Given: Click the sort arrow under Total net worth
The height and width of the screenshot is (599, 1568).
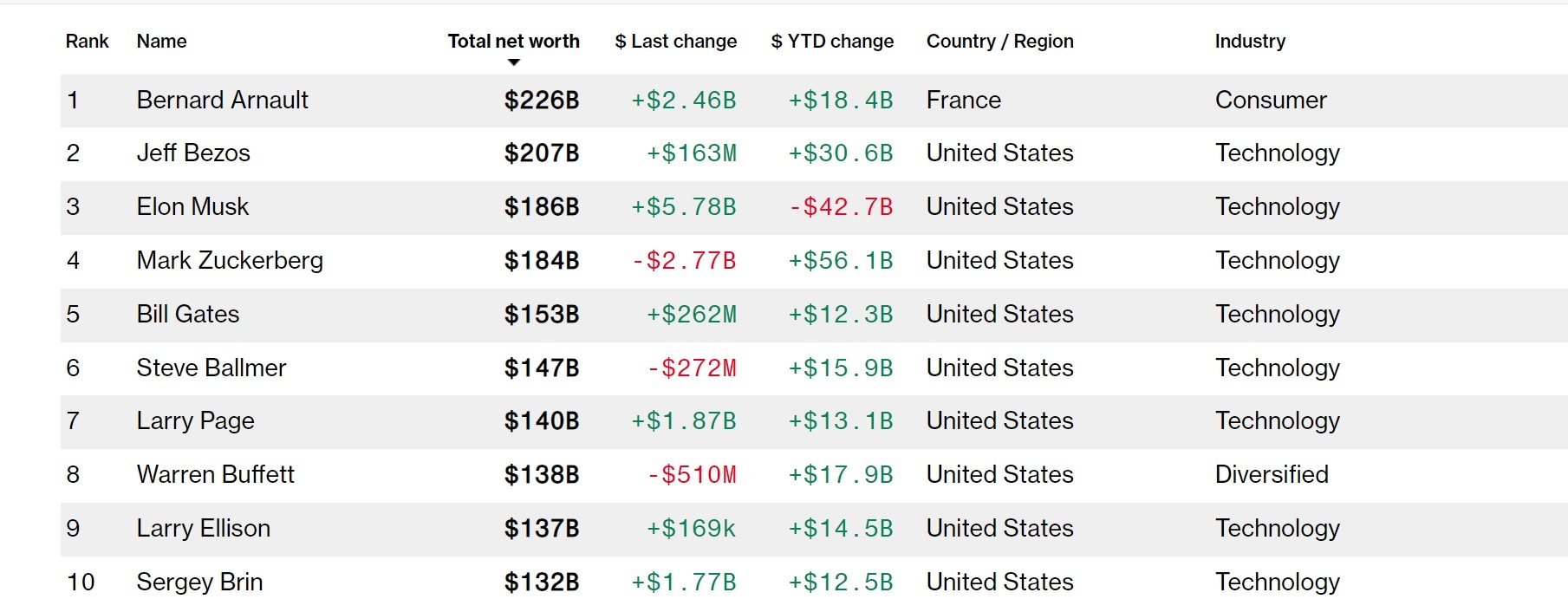Looking at the screenshot, I should click(x=514, y=62).
